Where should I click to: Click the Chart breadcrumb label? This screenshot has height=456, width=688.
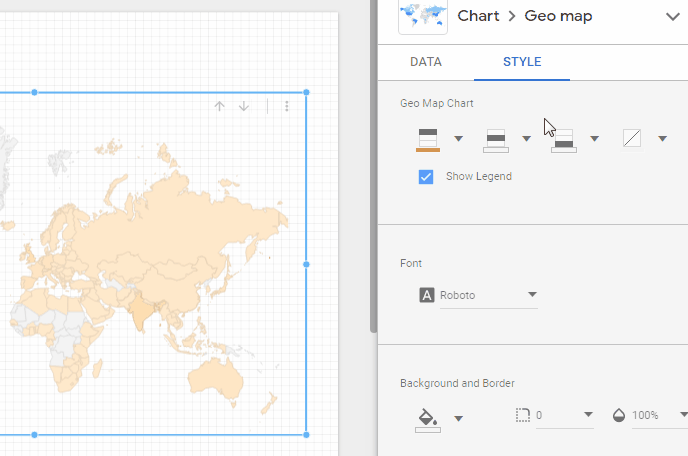pos(479,16)
